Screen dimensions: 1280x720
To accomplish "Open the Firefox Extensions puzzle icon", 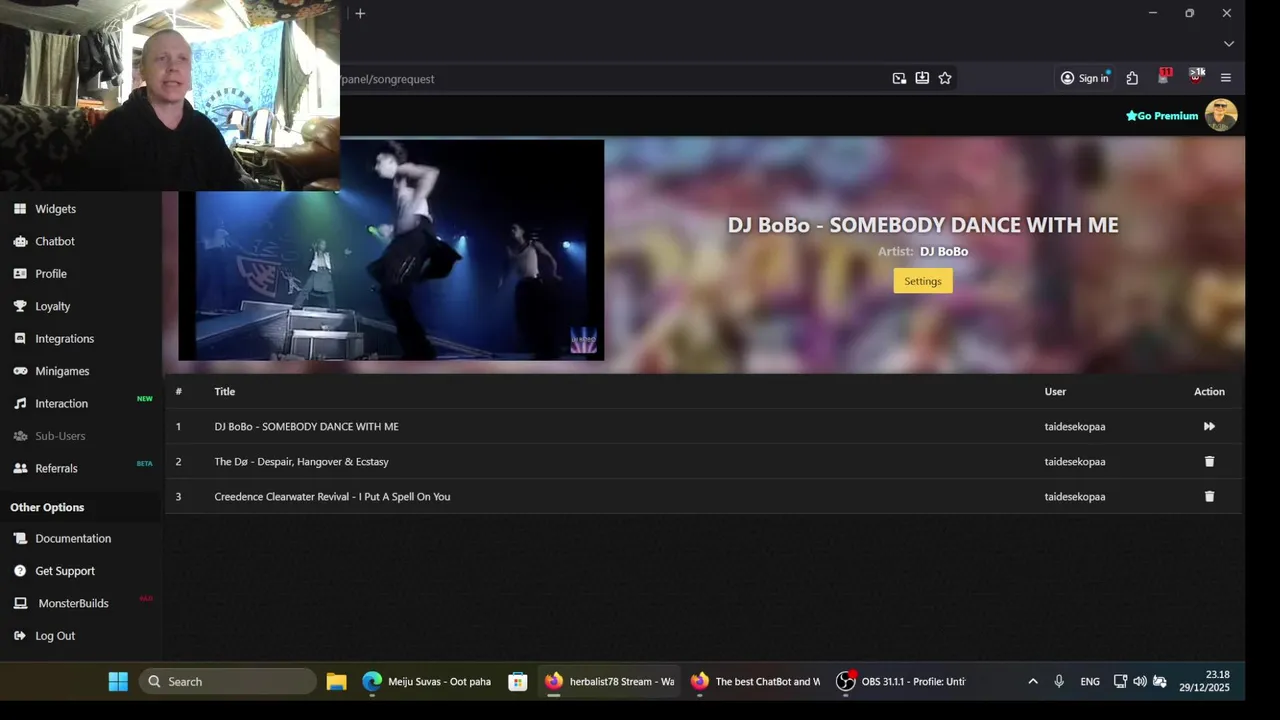I will point(1132,78).
